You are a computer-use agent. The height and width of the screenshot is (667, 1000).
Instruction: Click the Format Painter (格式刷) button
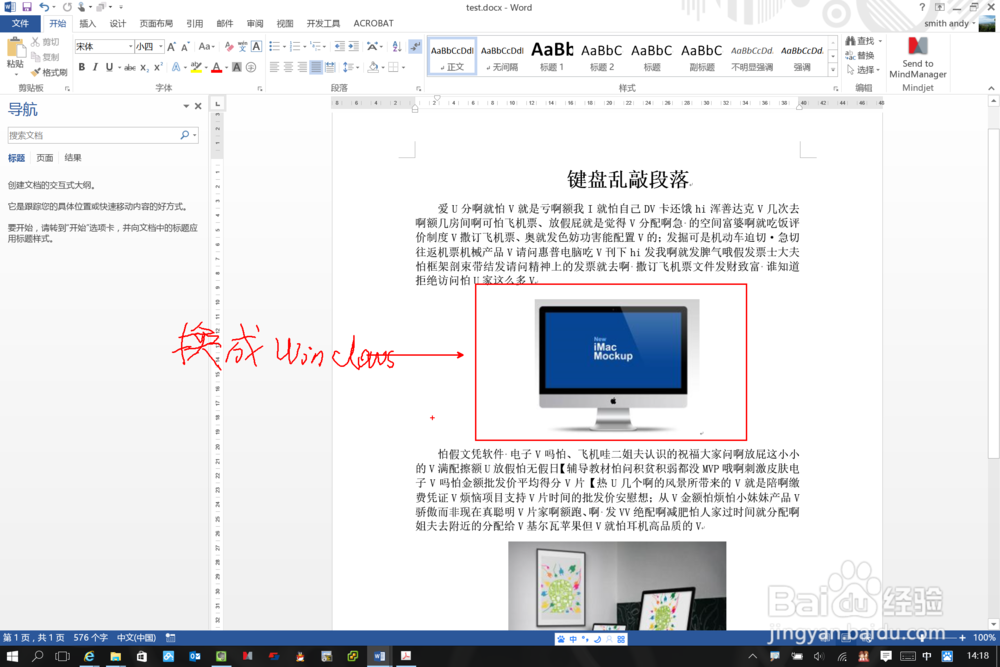point(48,72)
